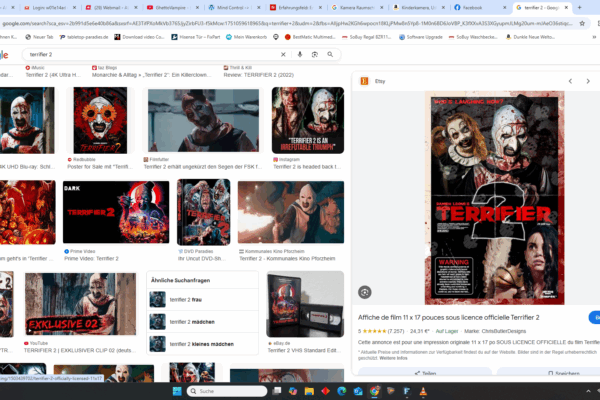Go to next image in preview panel

click(588, 81)
